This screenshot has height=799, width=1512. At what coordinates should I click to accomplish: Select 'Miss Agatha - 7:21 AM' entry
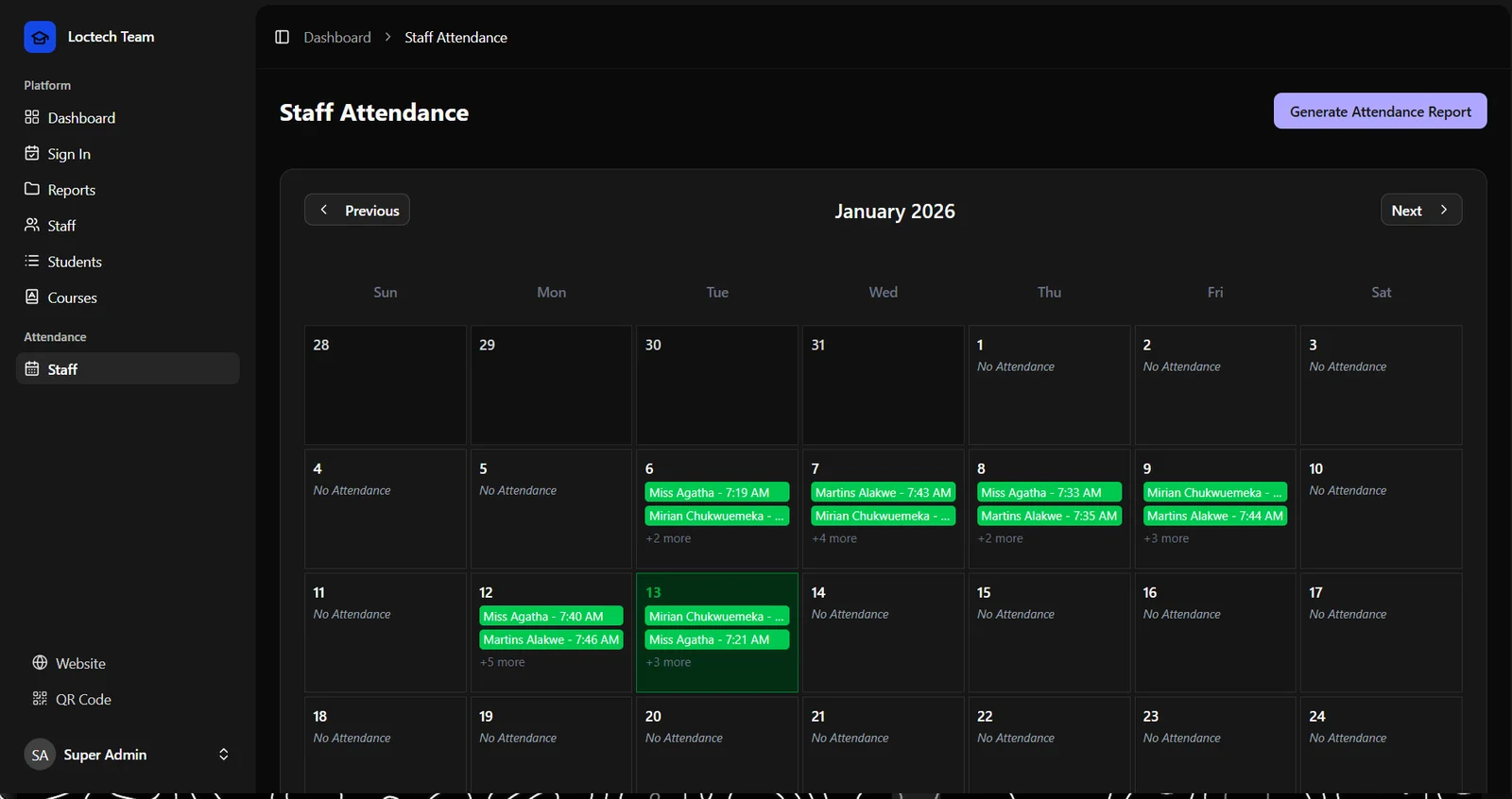pyautogui.click(x=717, y=639)
